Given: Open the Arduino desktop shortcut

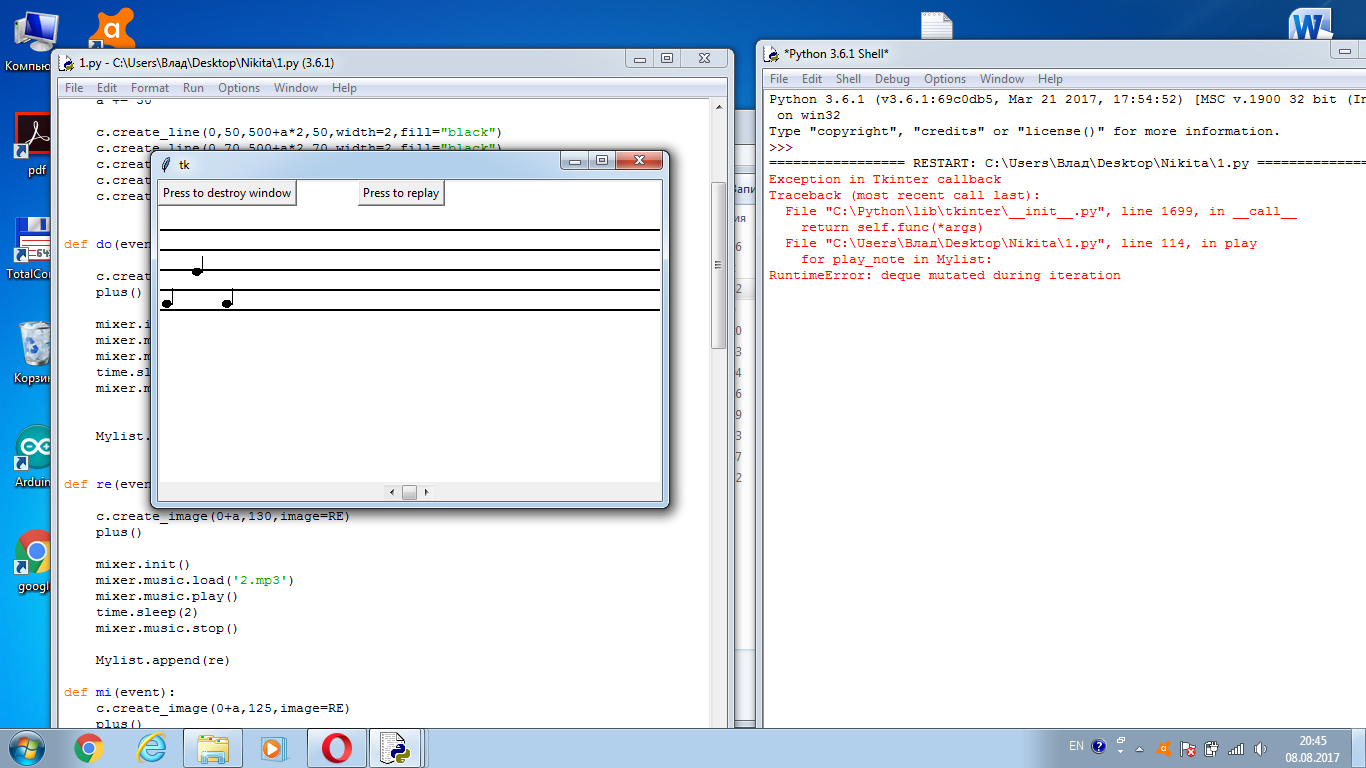Looking at the screenshot, I should tap(32, 455).
